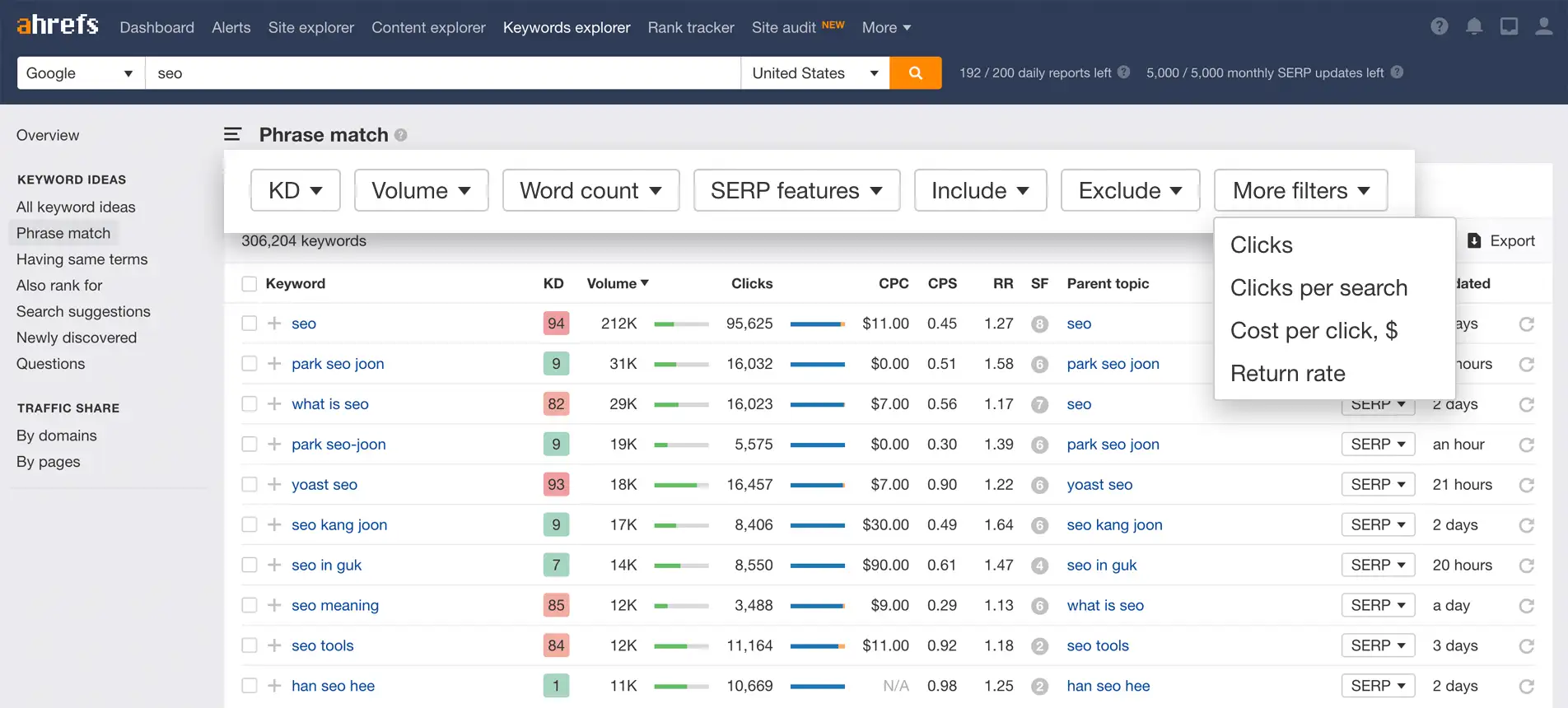
Task: Click the volume bar for 'seo meaning' row
Action: pos(681,606)
